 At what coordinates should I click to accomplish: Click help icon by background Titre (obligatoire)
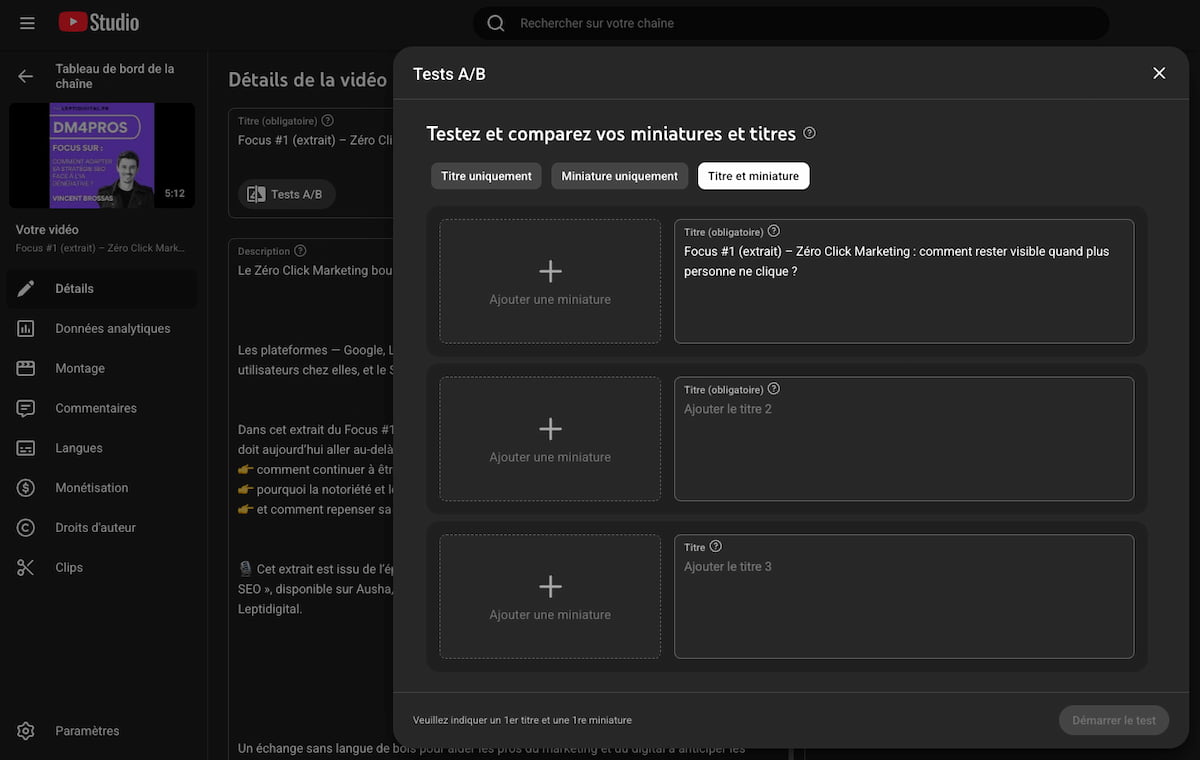coord(328,121)
